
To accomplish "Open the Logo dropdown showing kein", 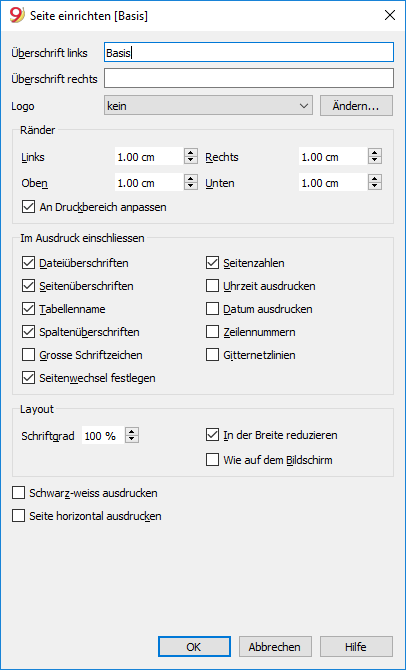I will coord(209,106).
